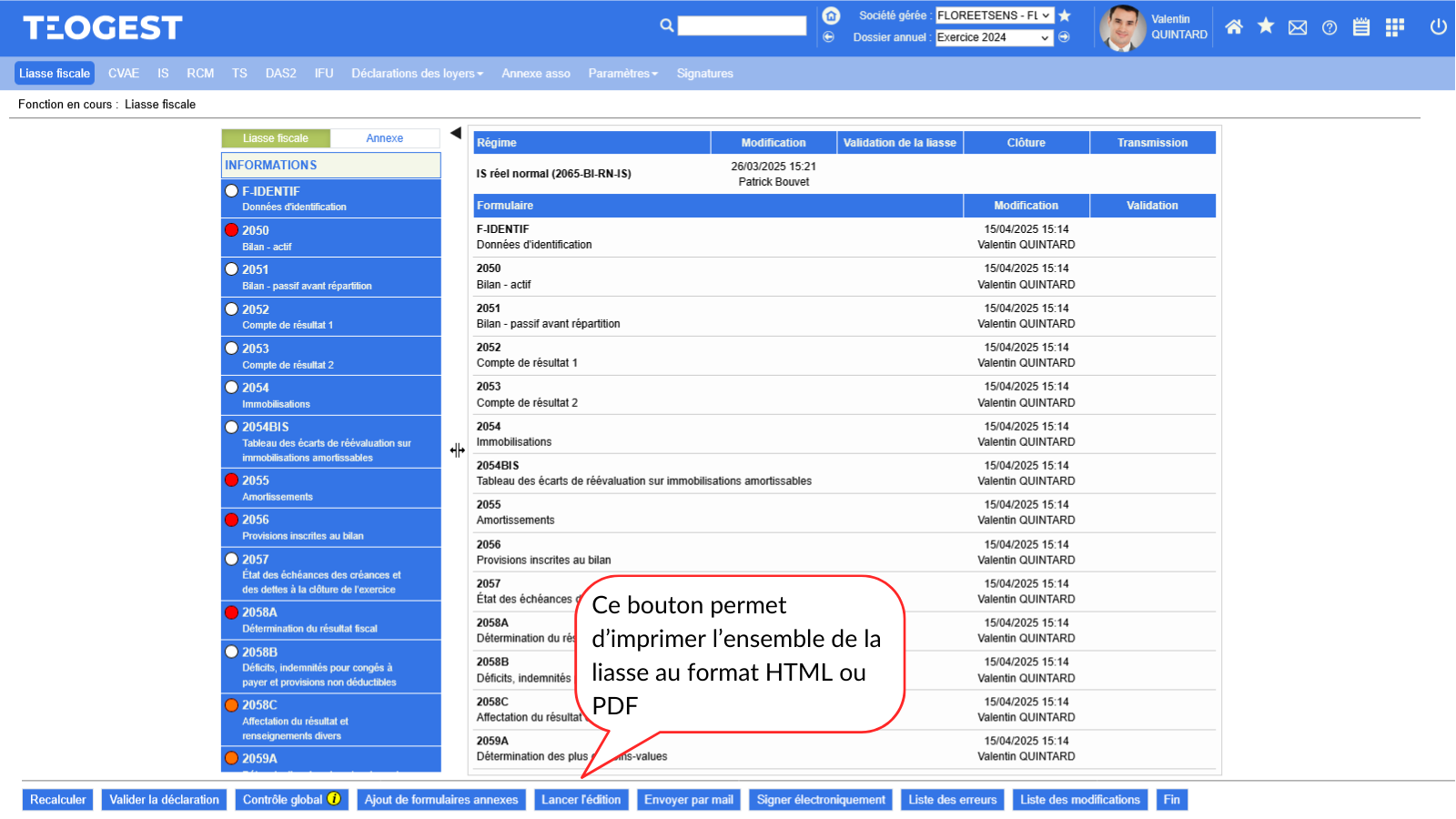
Task: Click the panel resize splitter handle
Action: point(457,450)
